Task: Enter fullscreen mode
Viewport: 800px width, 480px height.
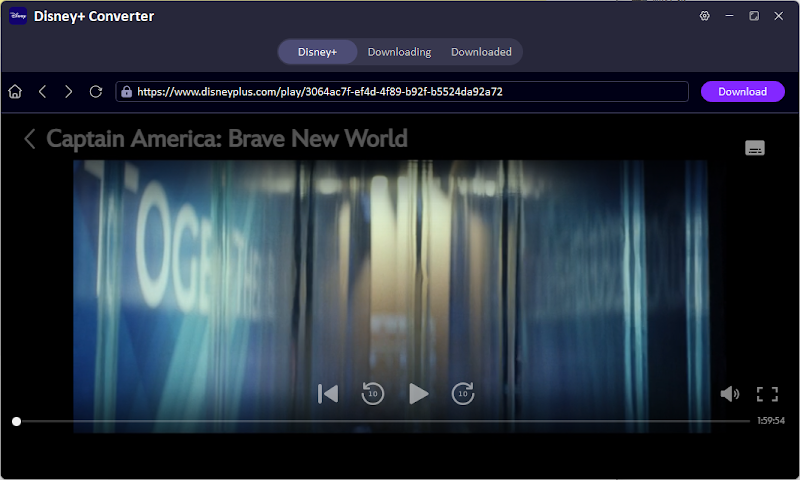Action: 767,394
